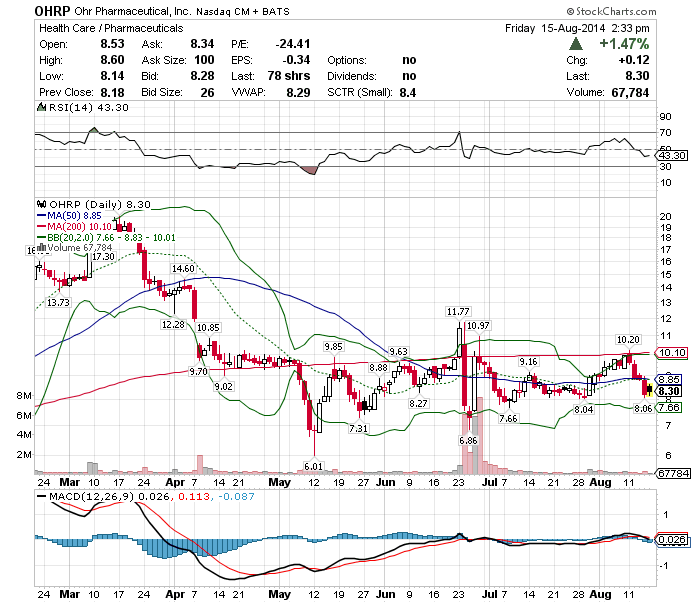The image size is (700, 603).
Task: Click the 11.77 June high annotation
Action: 458,312
